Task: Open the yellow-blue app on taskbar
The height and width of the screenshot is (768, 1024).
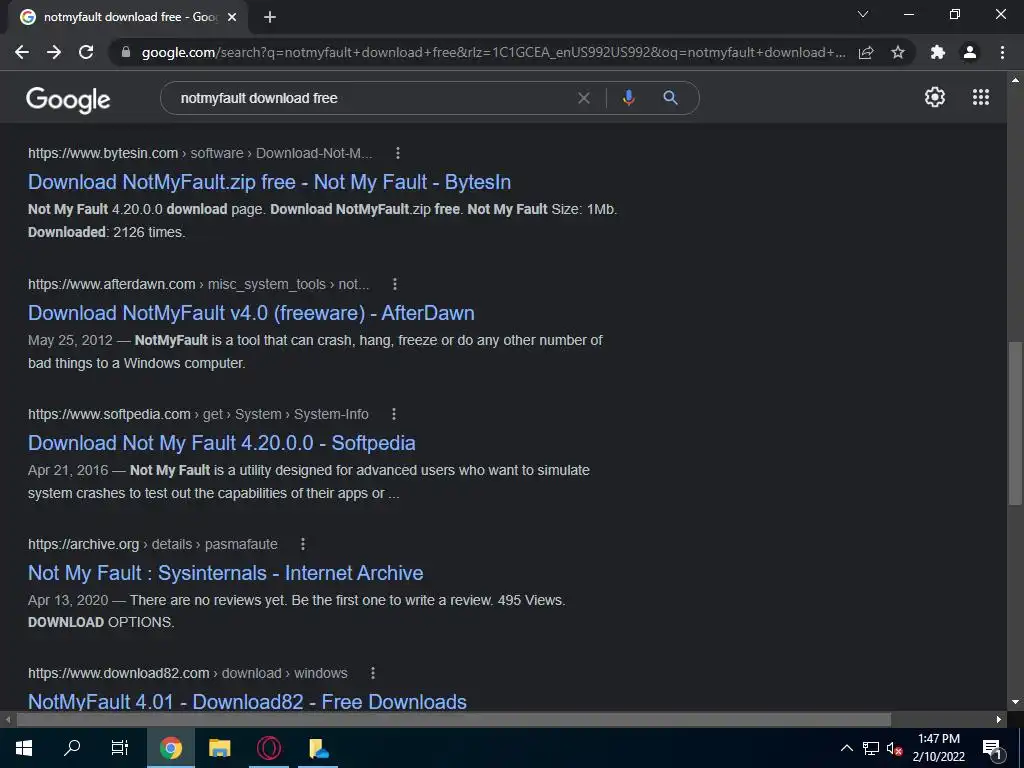Action: click(318, 748)
